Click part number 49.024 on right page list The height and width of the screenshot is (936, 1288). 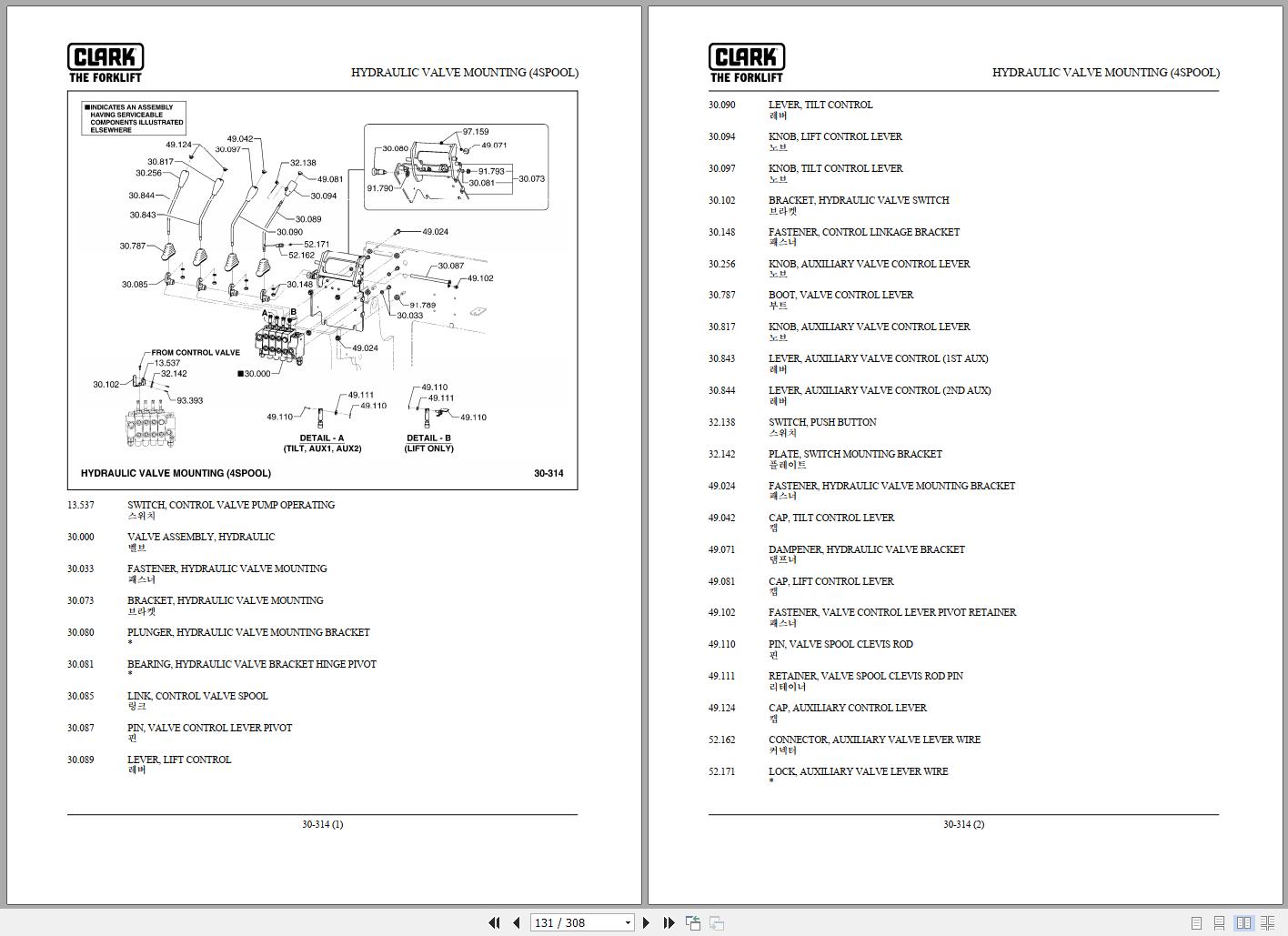click(x=722, y=486)
